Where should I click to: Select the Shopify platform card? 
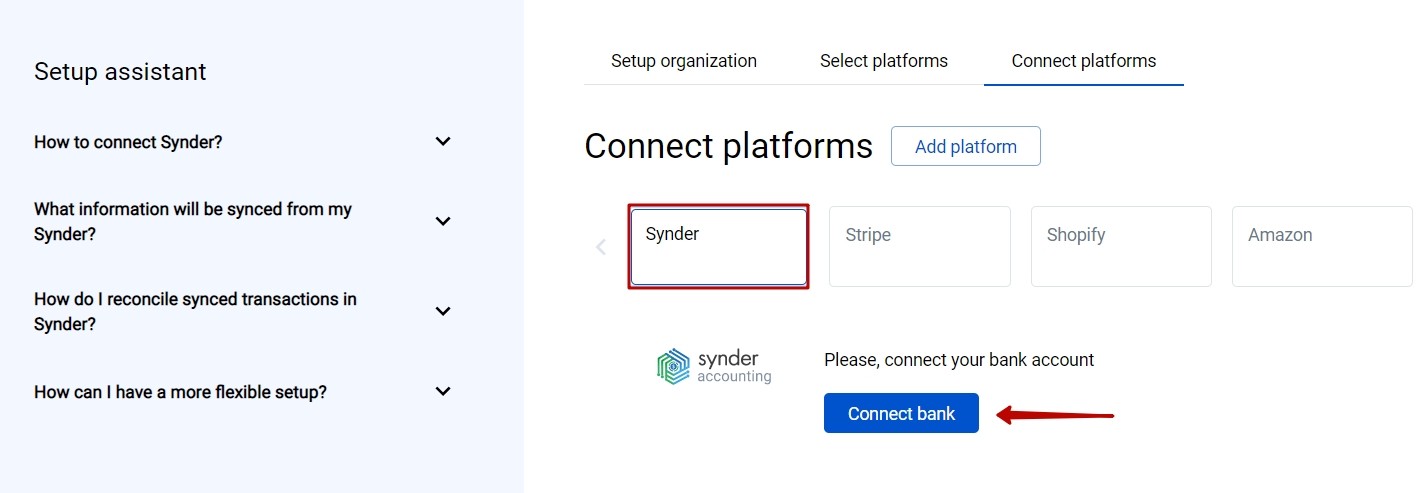coord(1121,247)
